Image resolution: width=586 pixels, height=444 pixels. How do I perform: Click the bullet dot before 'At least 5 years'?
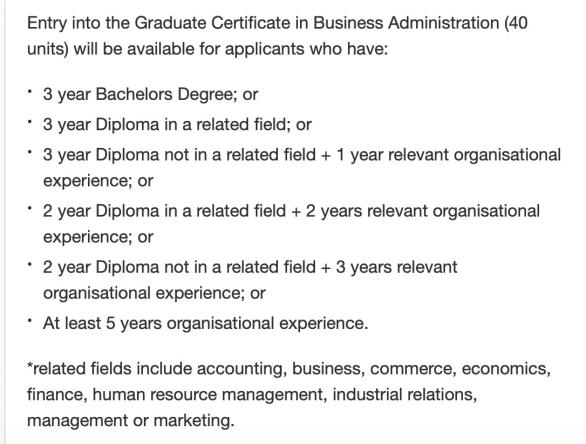[30, 320]
